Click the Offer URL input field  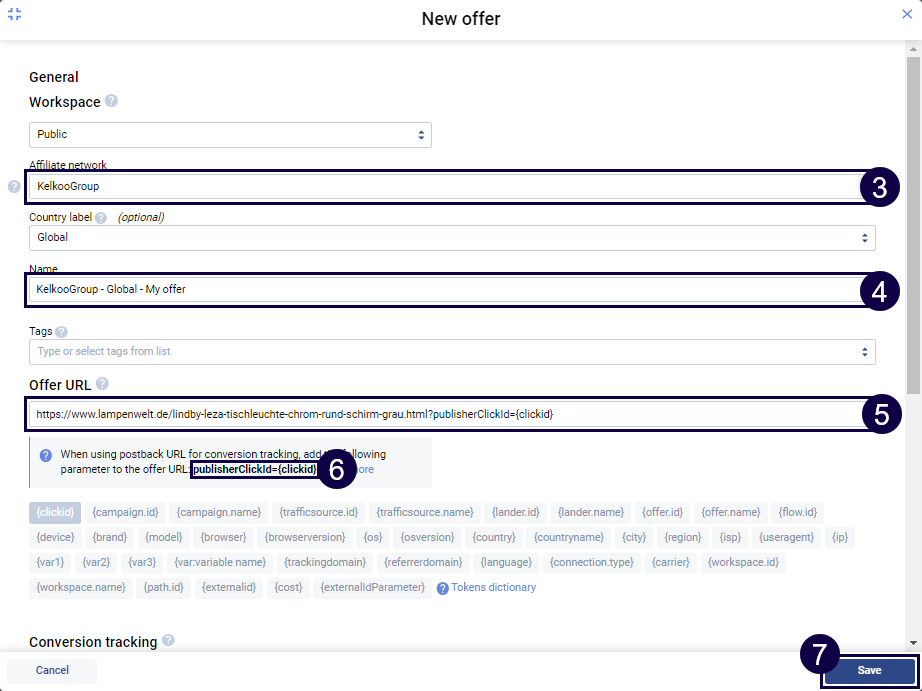(x=440, y=414)
